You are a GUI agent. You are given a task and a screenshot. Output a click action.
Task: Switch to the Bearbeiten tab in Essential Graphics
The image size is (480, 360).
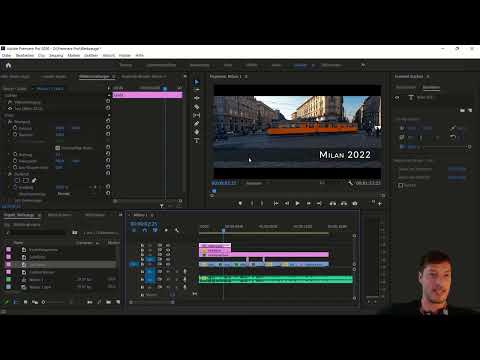pyautogui.click(x=431, y=87)
